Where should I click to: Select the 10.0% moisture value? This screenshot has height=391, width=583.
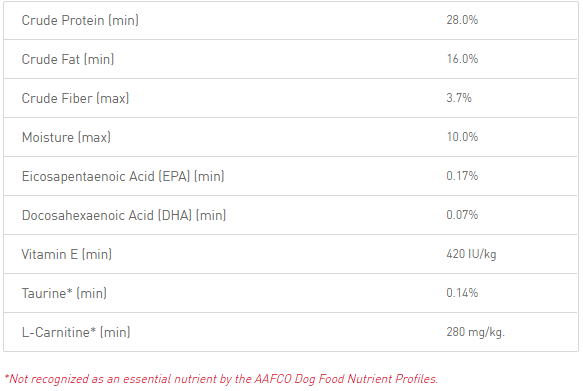pos(462,137)
